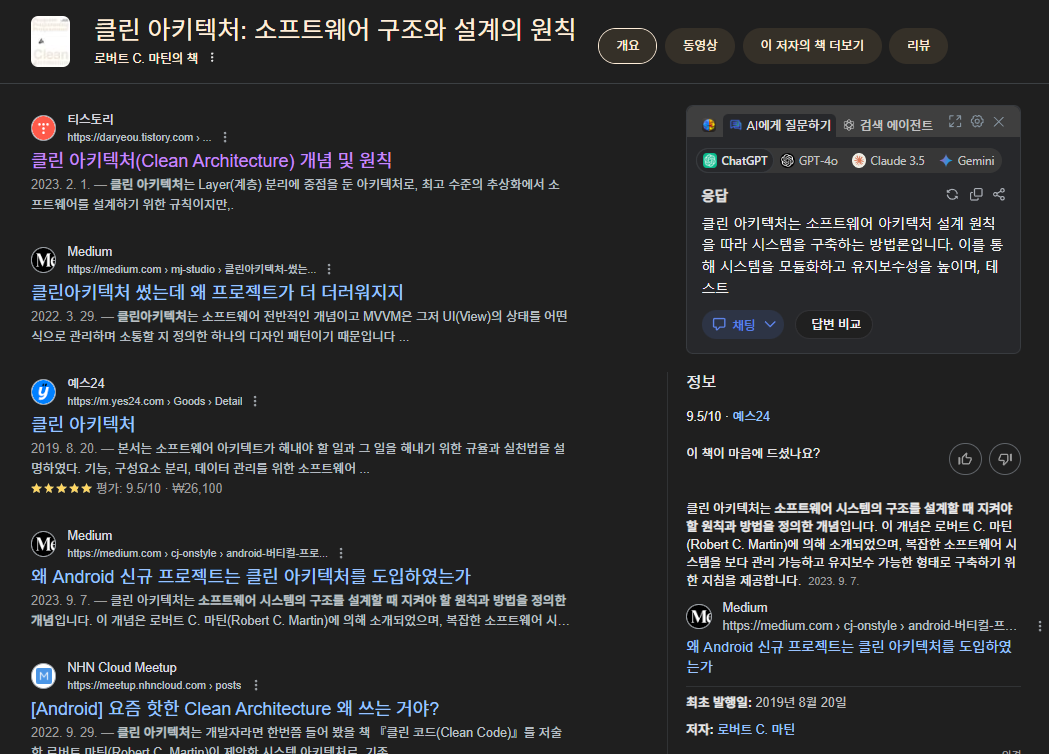Screen dimensions: 1049x754
Task: Expand the AI panel to fullscreen
Action: coord(955,121)
